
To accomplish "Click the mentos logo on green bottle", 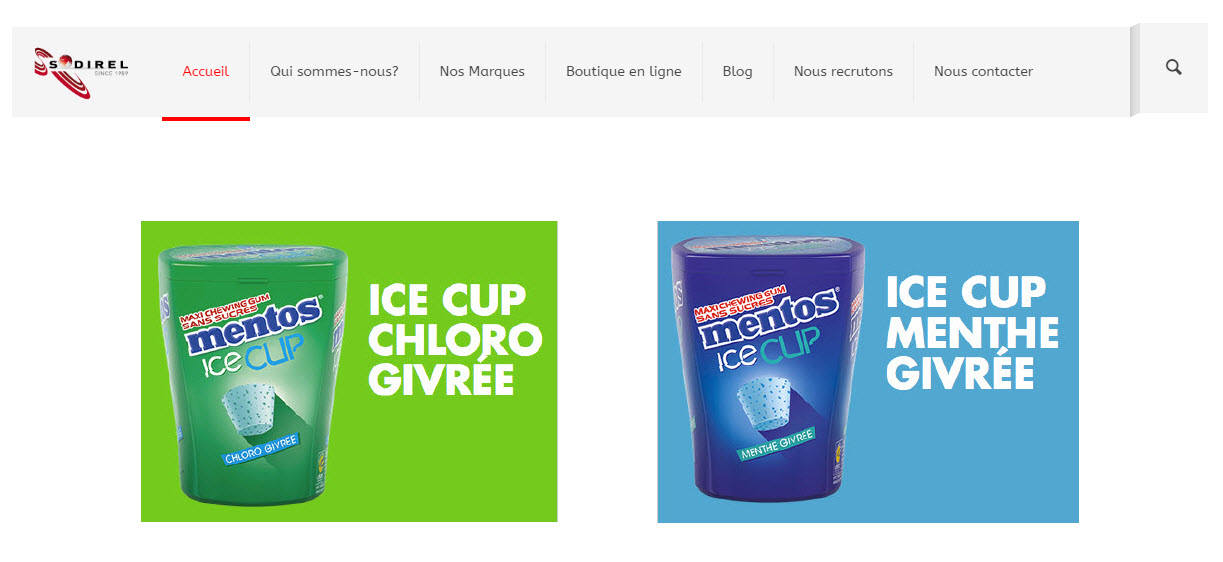I will pos(256,326).
